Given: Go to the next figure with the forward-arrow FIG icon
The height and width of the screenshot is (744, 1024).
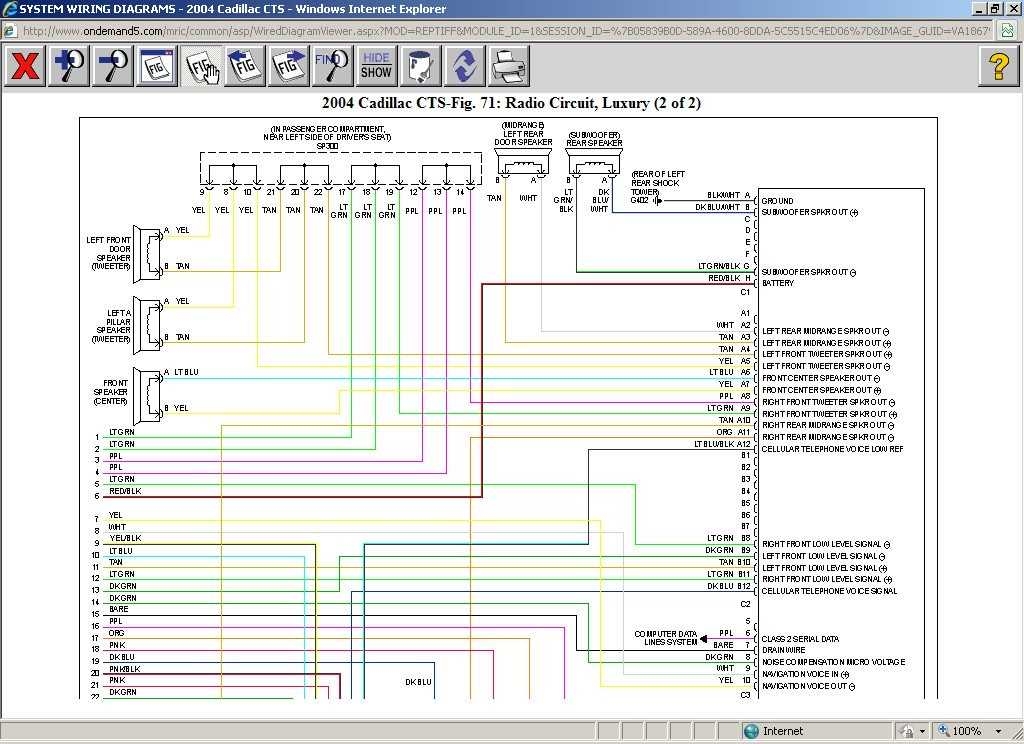Looking at the screenshot, I should click(x=288, y=66).
